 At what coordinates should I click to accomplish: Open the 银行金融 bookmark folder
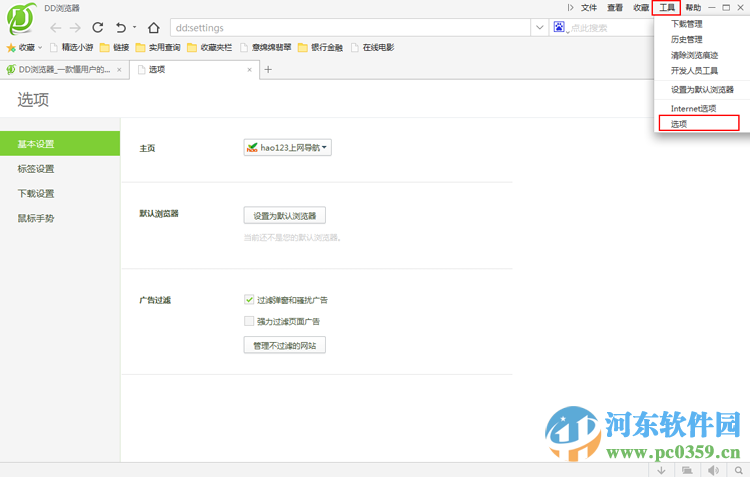pos(320,47)
